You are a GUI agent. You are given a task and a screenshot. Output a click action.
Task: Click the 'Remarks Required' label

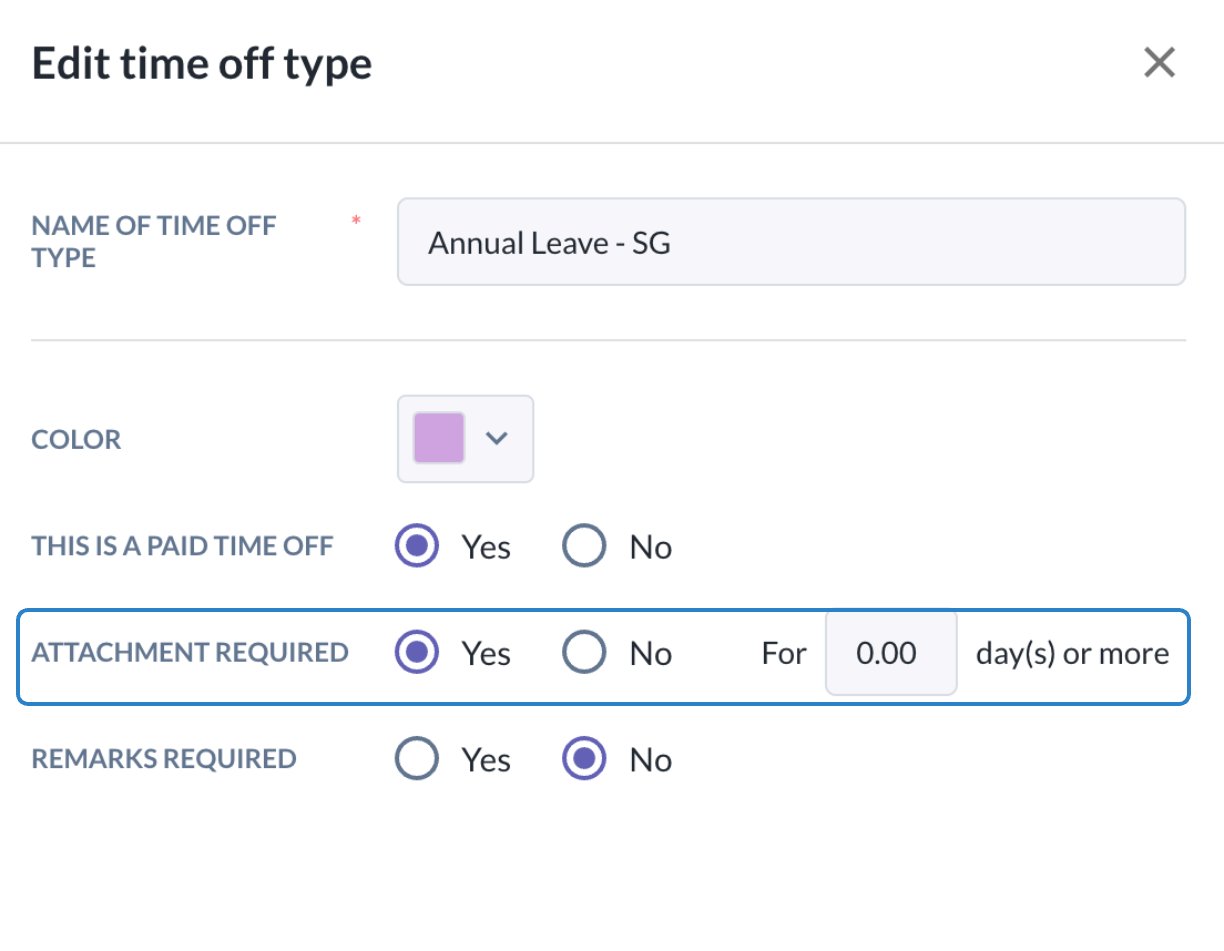pos(164,759)
